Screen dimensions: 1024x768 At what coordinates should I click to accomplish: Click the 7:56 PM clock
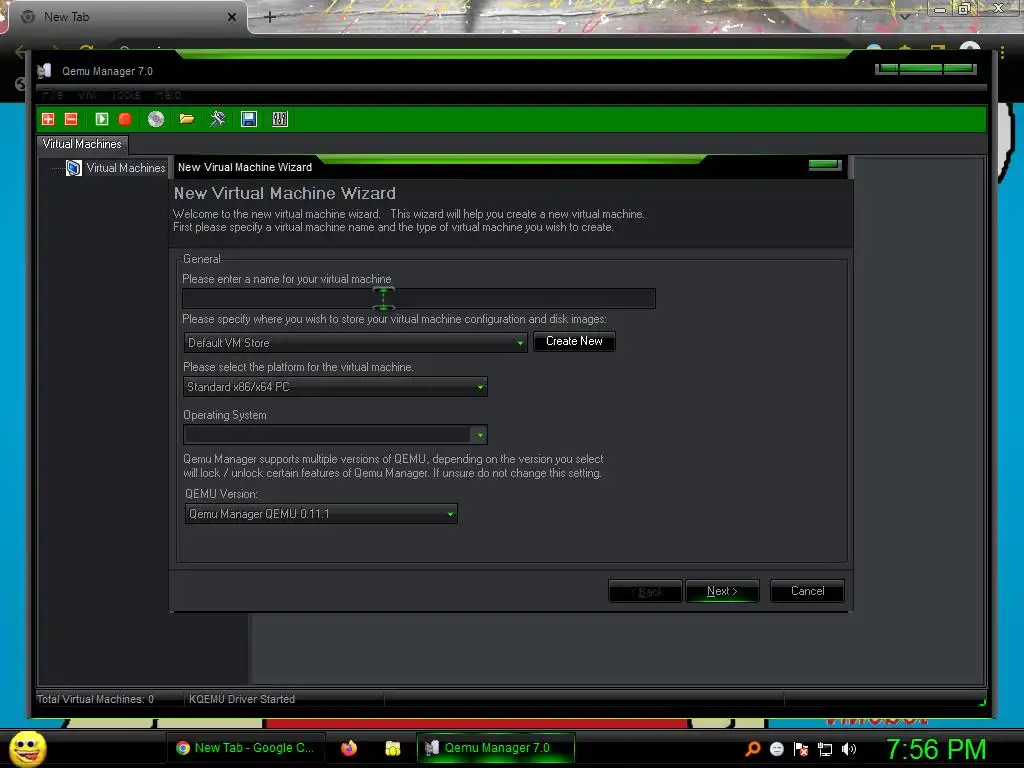tap(936, 749)
